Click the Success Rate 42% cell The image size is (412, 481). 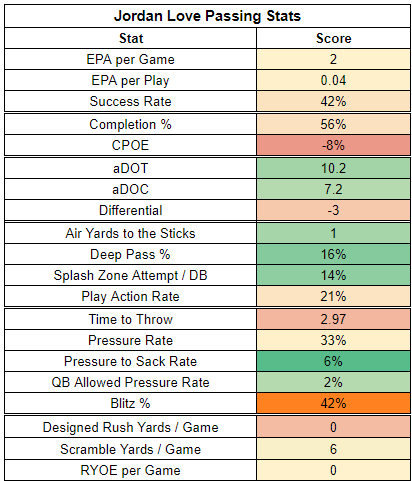[x=333, y=101]
